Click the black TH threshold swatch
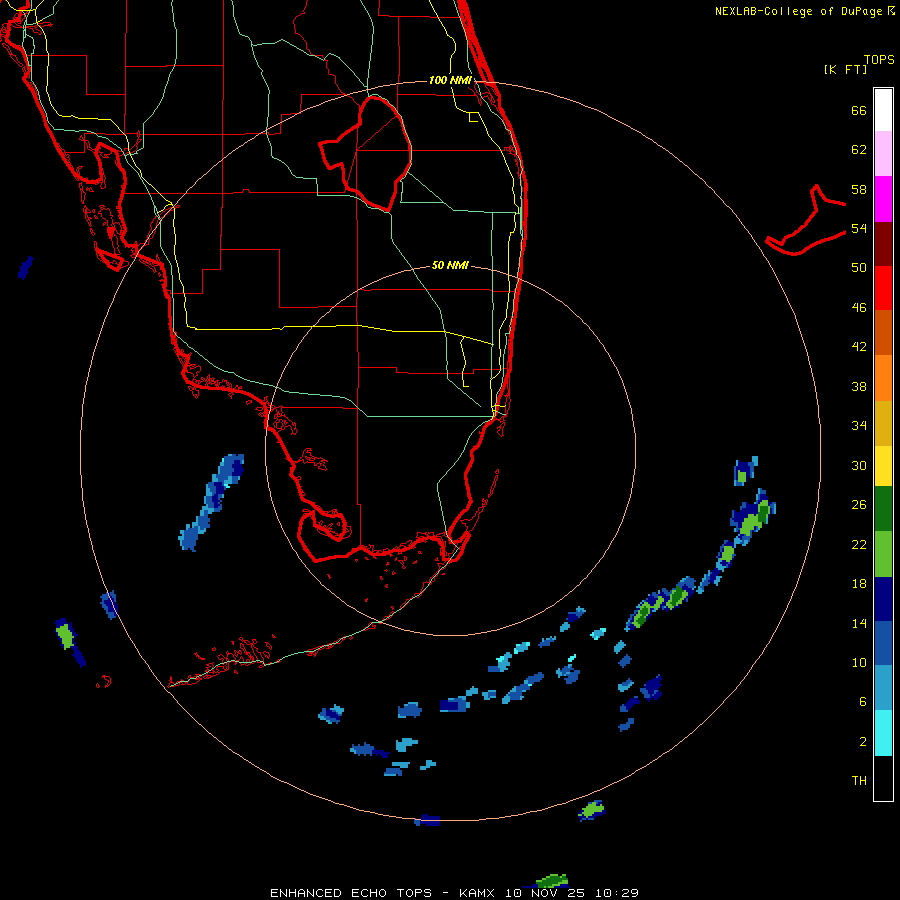The height and width of the screenshot is (900, 900). coord(883,778)
